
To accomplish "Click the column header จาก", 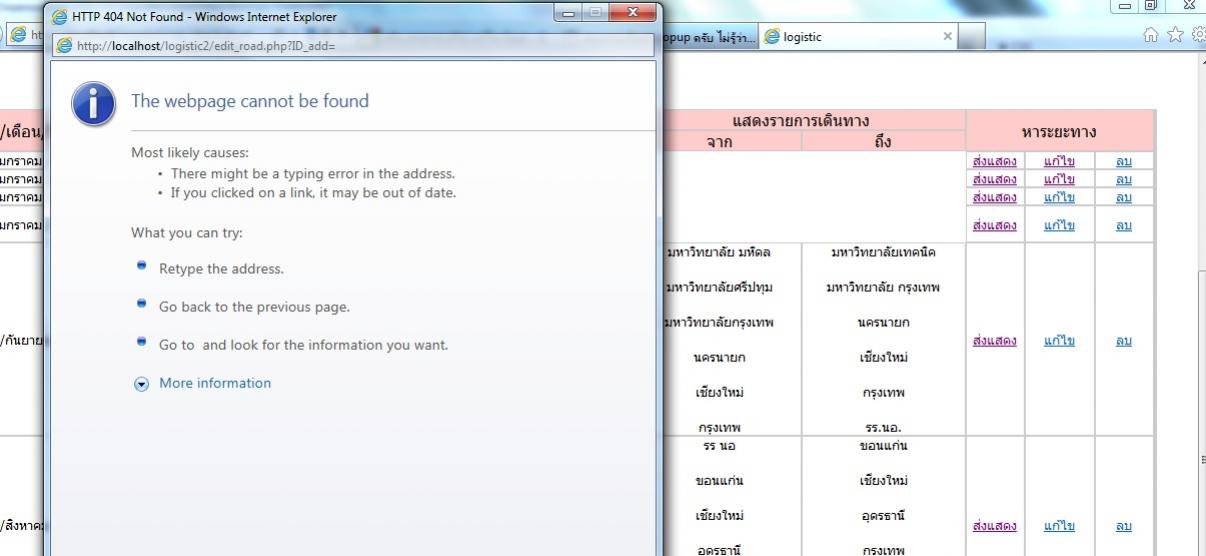I will (x=720, y=142).
